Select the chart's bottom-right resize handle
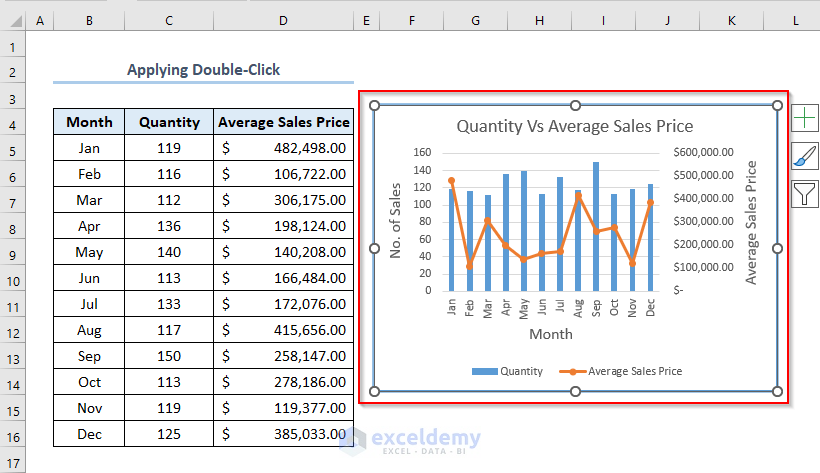The image size is (820, 473). point(778,391)
